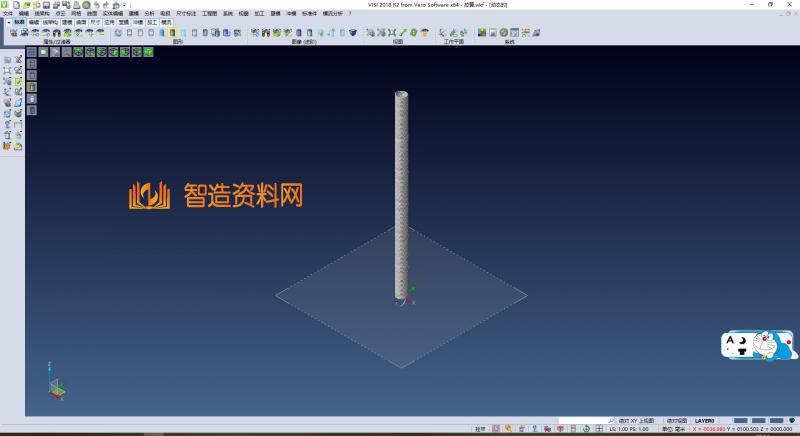Click the striped list icon atop viewport toolbar
The width and height of the screenshot is (800, 436).
coord(32,52)
